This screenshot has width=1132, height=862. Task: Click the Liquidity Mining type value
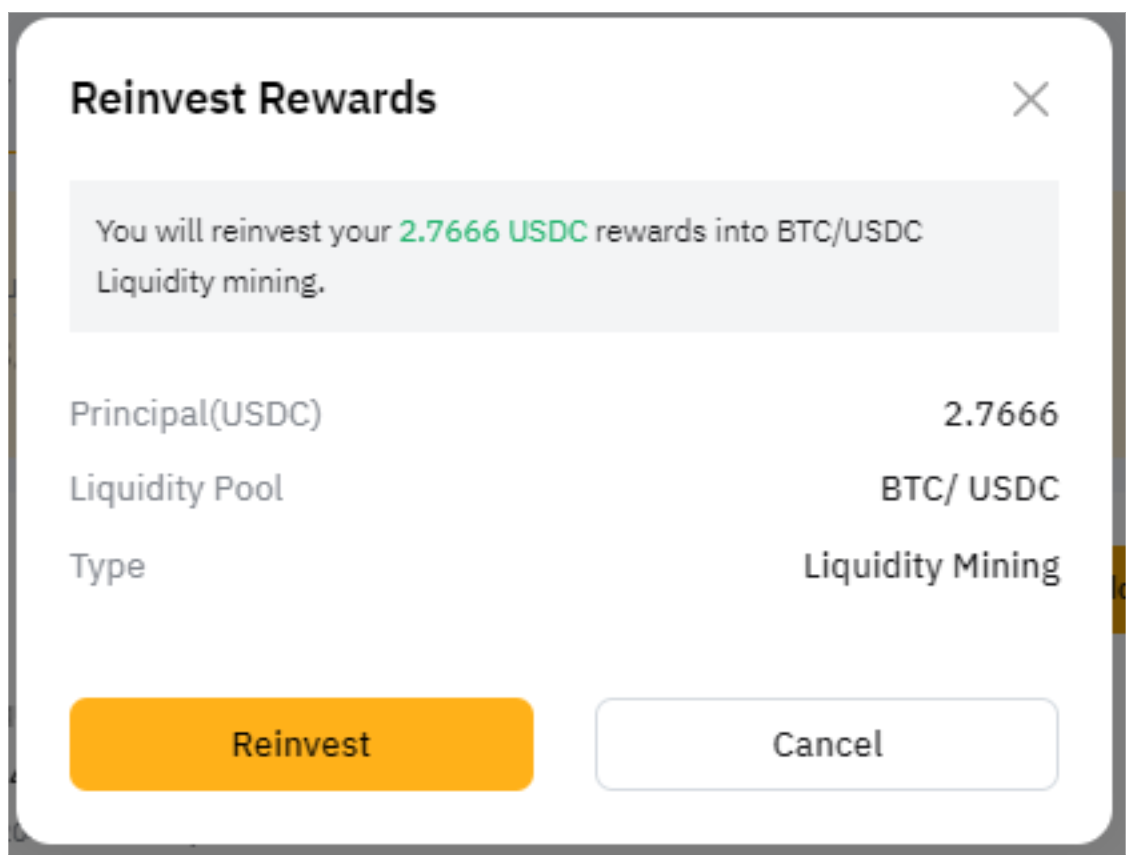coord(931,566)
